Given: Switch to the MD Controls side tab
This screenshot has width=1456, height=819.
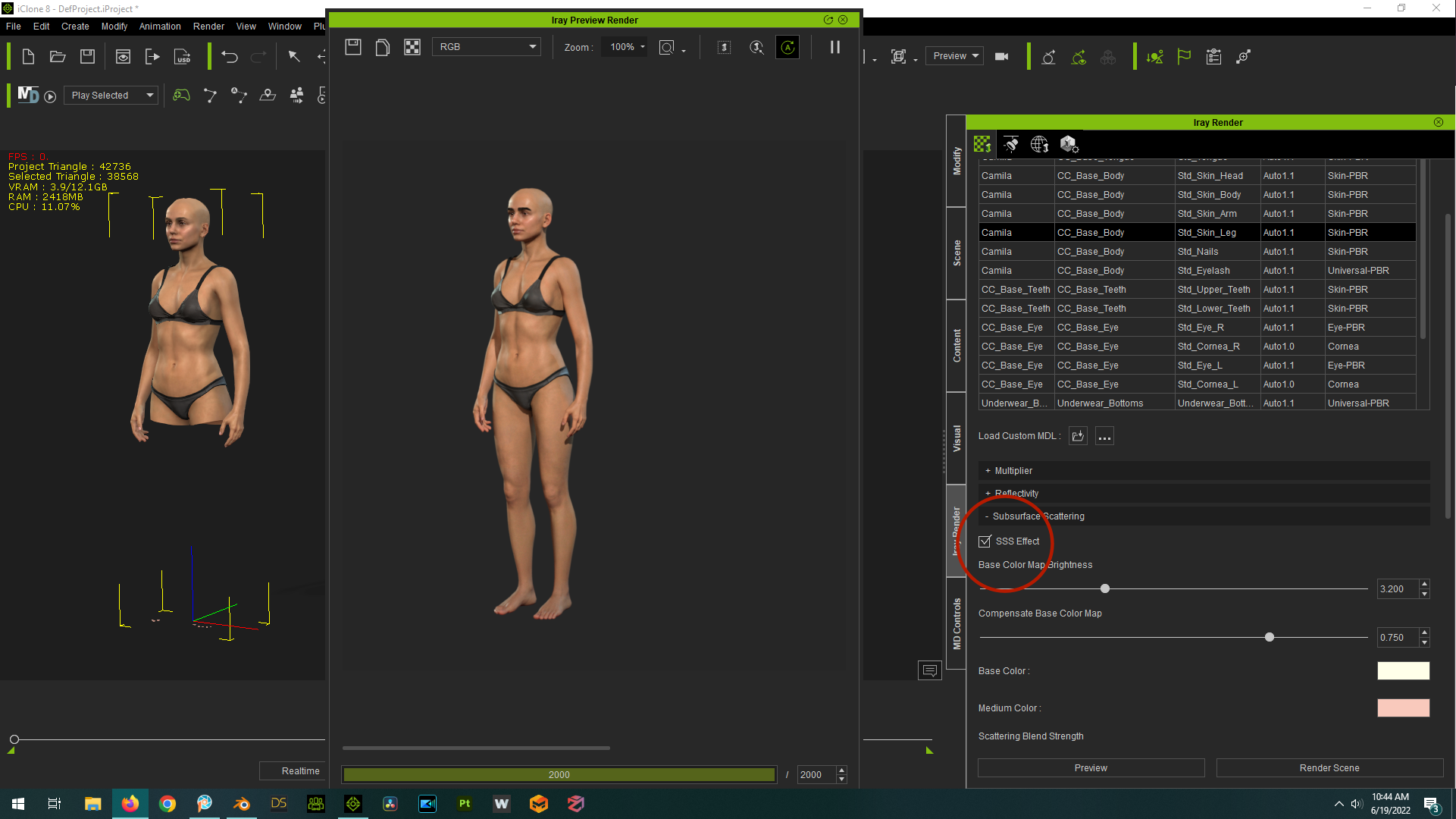Looking at the screenshot, I should (957, 623).
